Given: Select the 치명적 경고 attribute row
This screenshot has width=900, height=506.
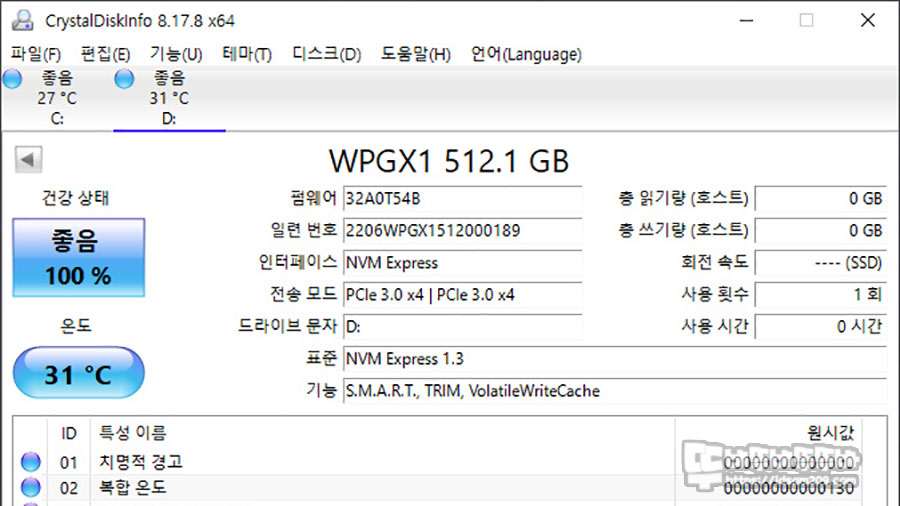Looking at the screenshot, I should 437,462.
